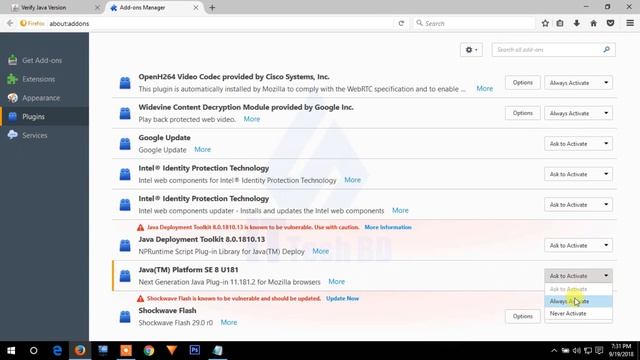
Task: Click the Java Deployment warning triangle icon
Action: (140, 227)
